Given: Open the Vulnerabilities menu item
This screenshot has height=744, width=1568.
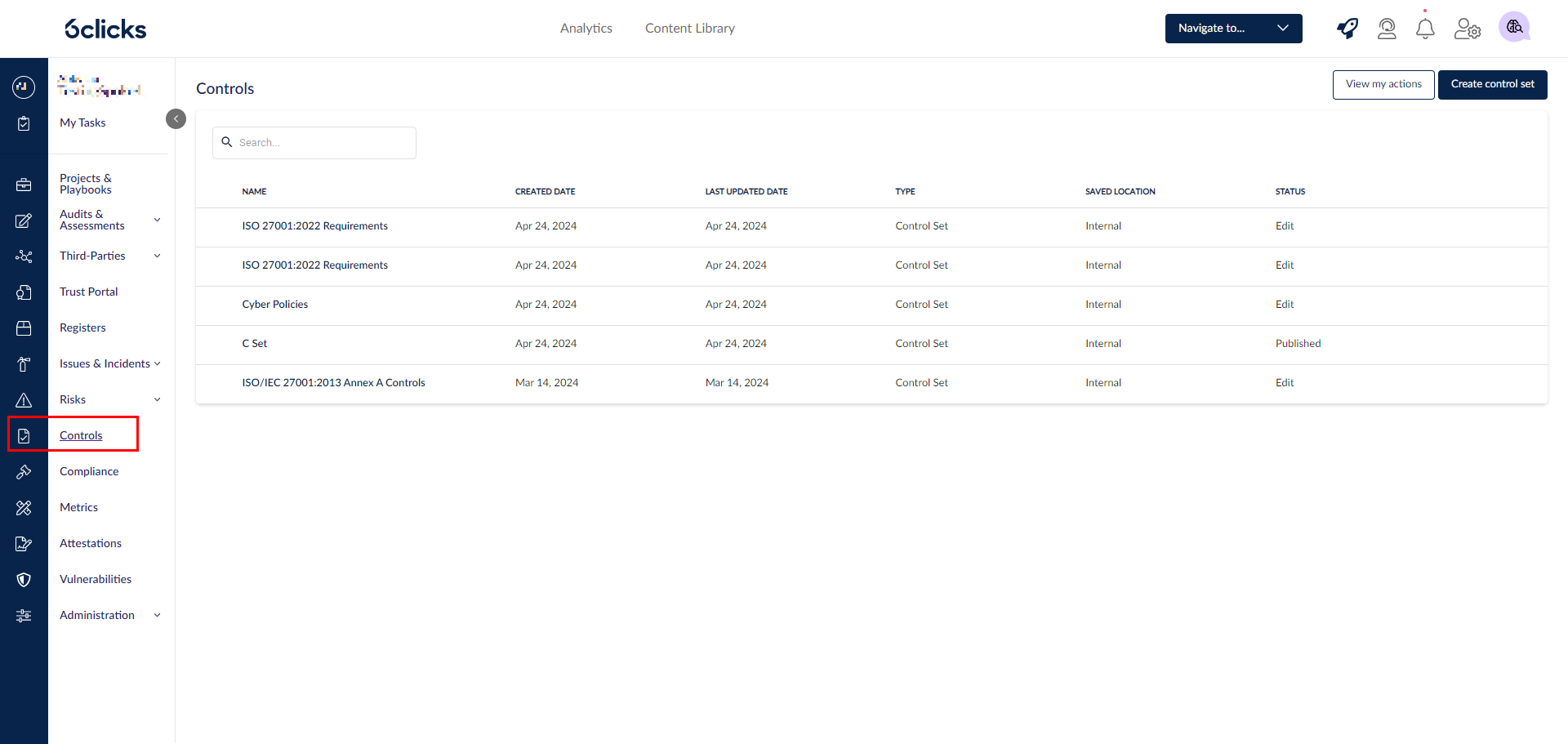Looking at the screenshot, I should click(96, 579).
